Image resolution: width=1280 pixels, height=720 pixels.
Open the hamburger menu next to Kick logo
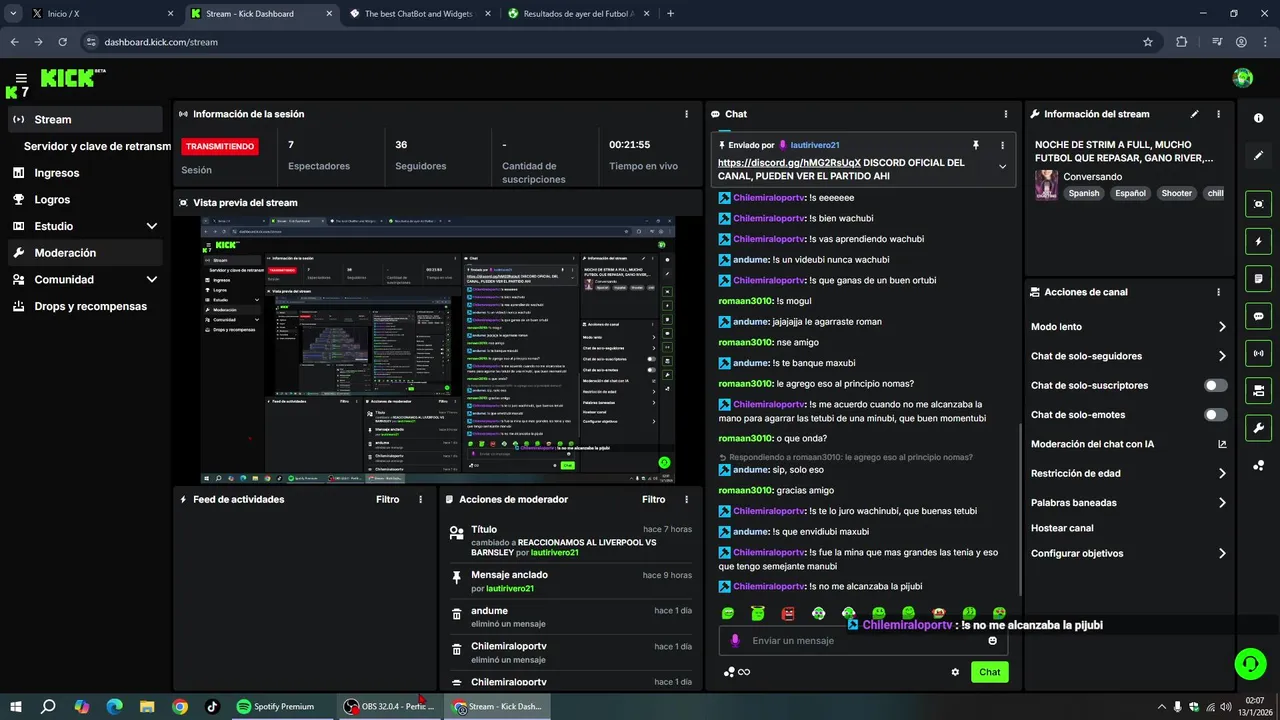click(21, 78)
